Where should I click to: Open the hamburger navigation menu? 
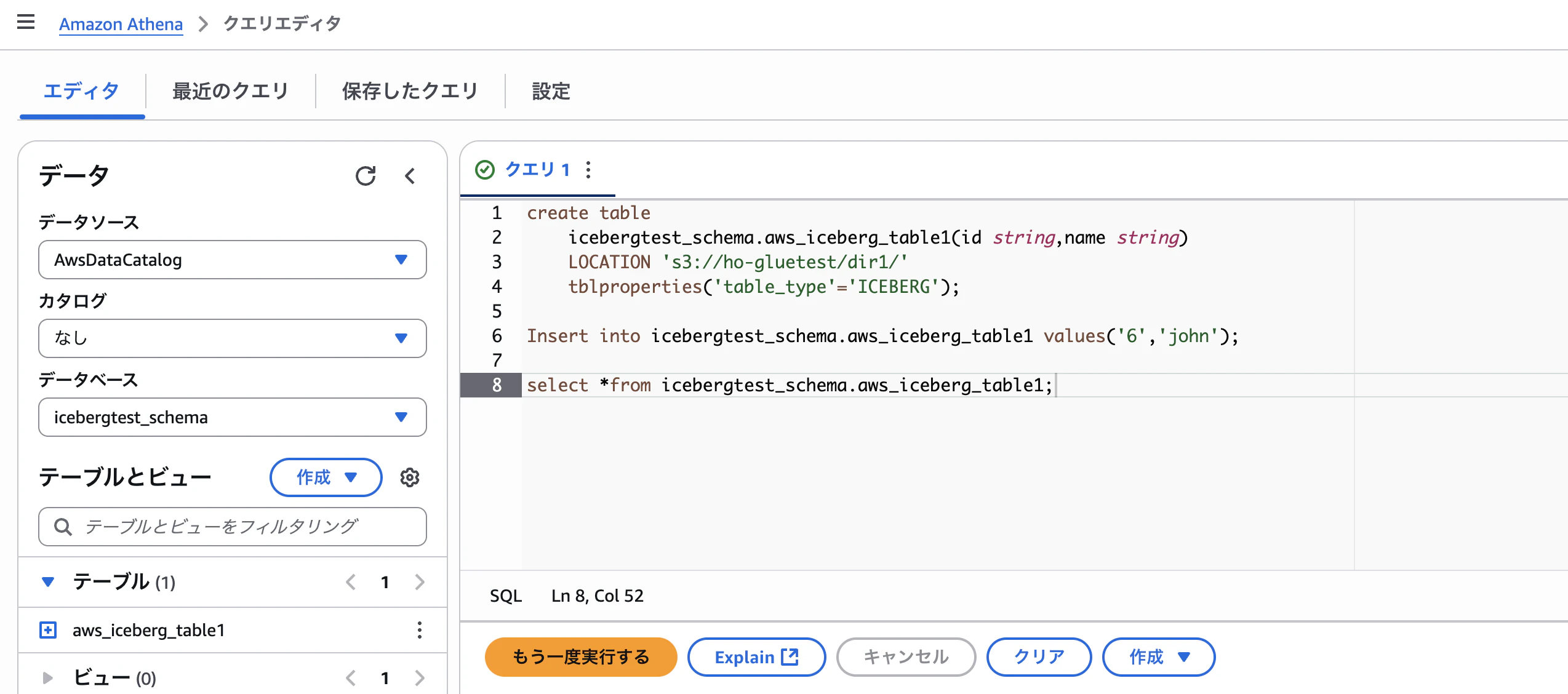pos(26,23)
